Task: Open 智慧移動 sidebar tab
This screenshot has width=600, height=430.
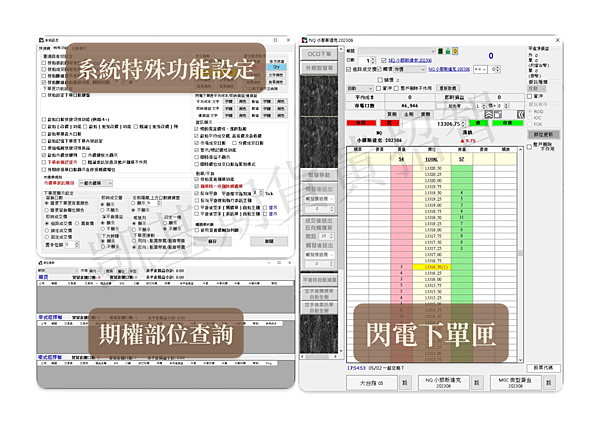Action: (319, 175)
